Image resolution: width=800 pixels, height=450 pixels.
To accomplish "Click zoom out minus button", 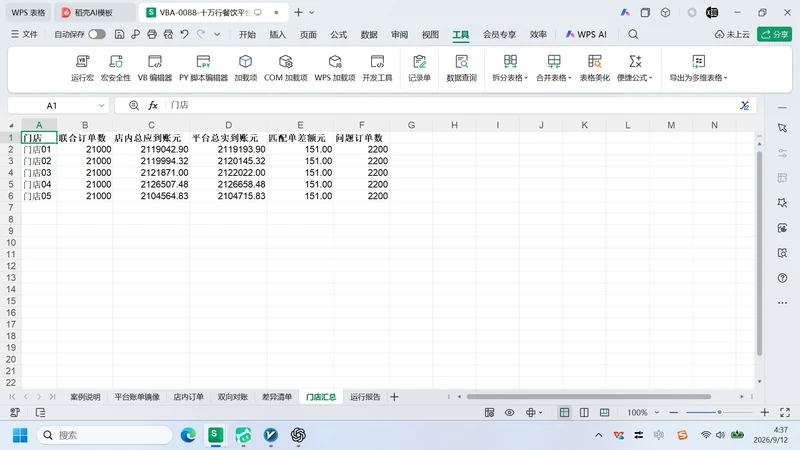I will tap(674, 412).
